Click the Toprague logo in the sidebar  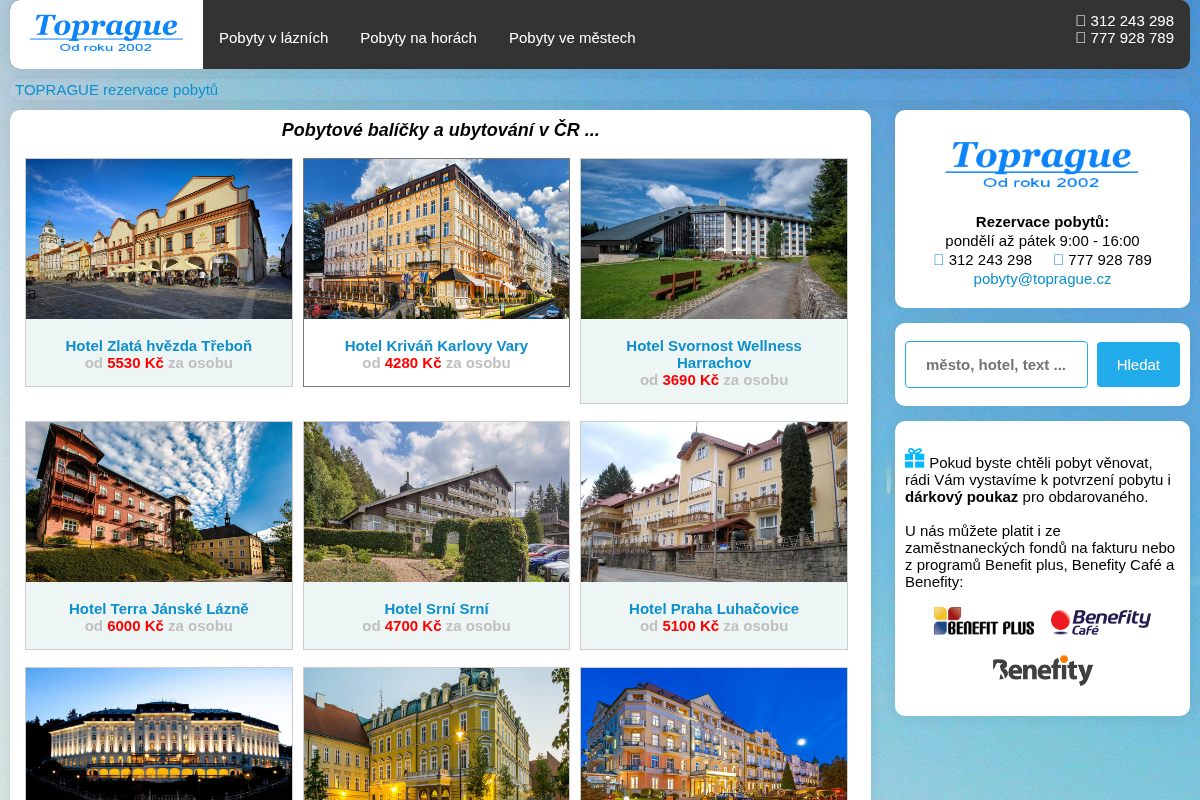tap(1042, 164)
